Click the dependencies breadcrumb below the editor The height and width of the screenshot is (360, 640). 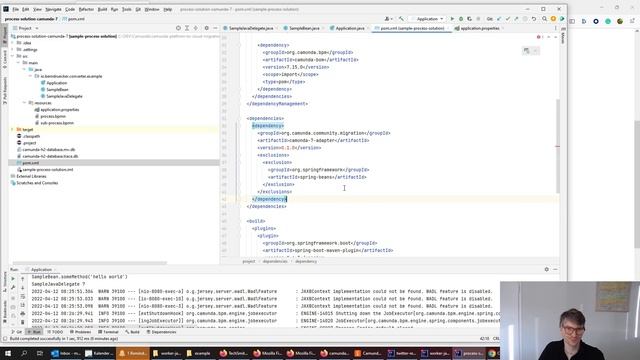click(x=275, y=261)
